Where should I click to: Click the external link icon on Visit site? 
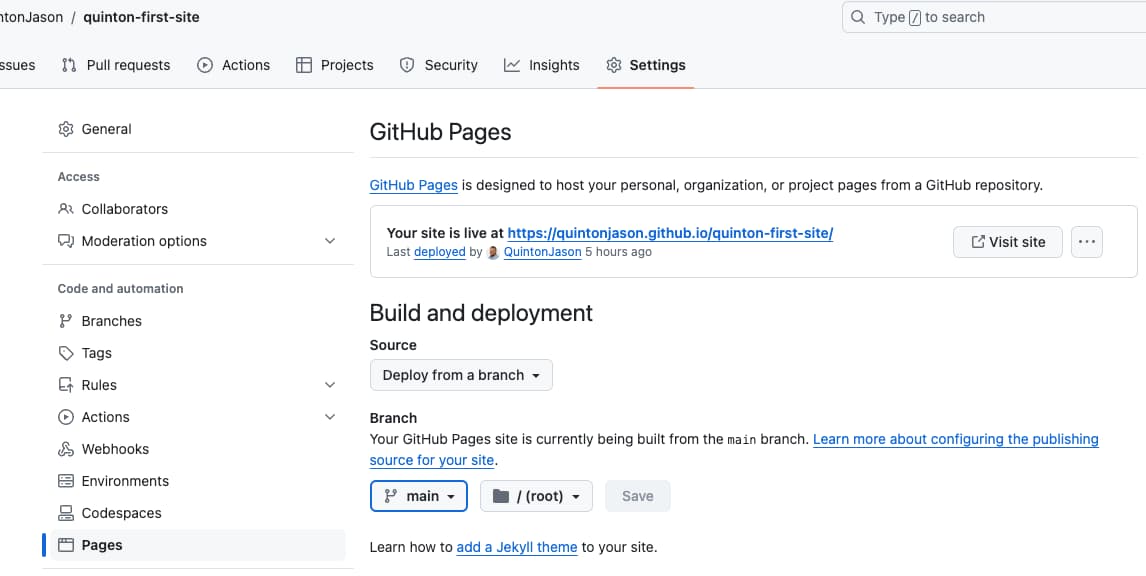[978, 242]
